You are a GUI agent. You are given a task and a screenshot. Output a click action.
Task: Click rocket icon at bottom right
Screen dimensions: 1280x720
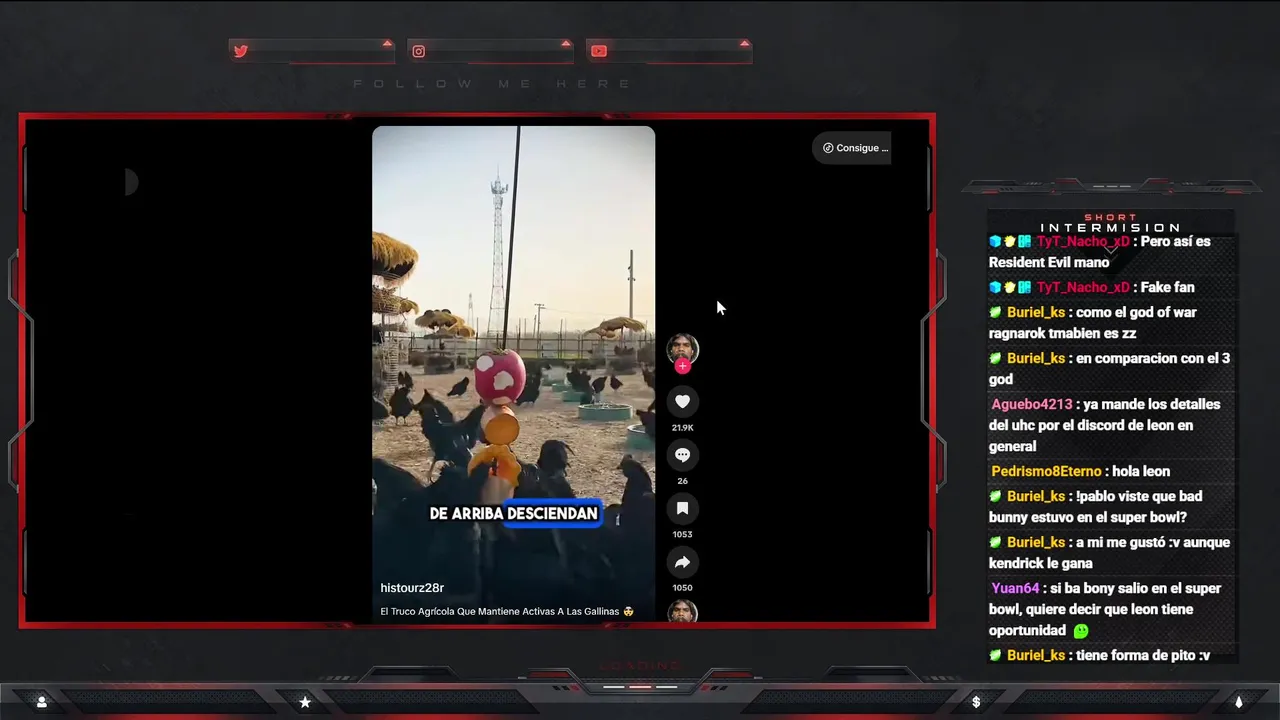(x=1238, y=702)
